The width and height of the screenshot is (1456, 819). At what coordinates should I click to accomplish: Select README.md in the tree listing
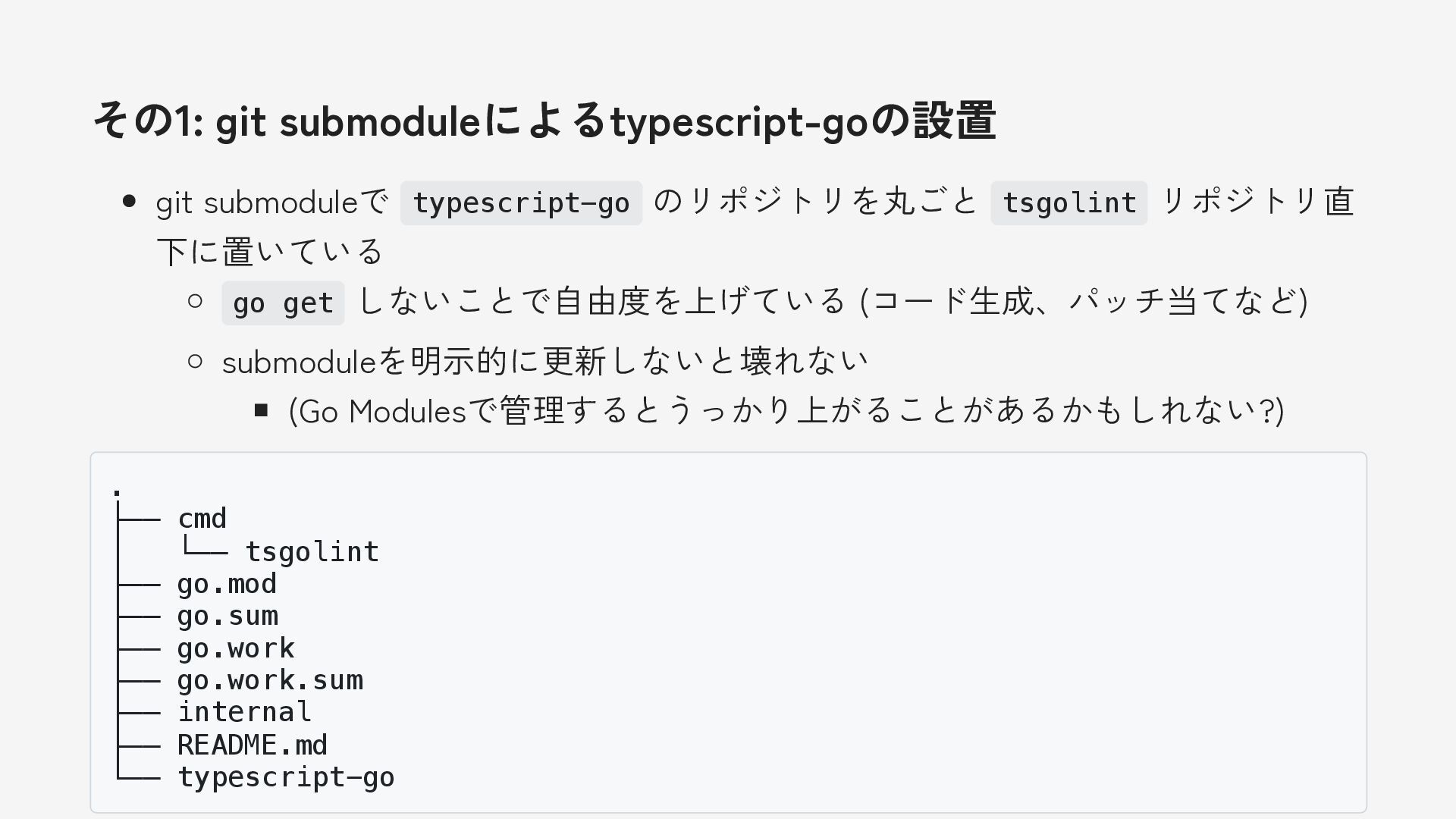pyautogui.click(x=252, y=745)
